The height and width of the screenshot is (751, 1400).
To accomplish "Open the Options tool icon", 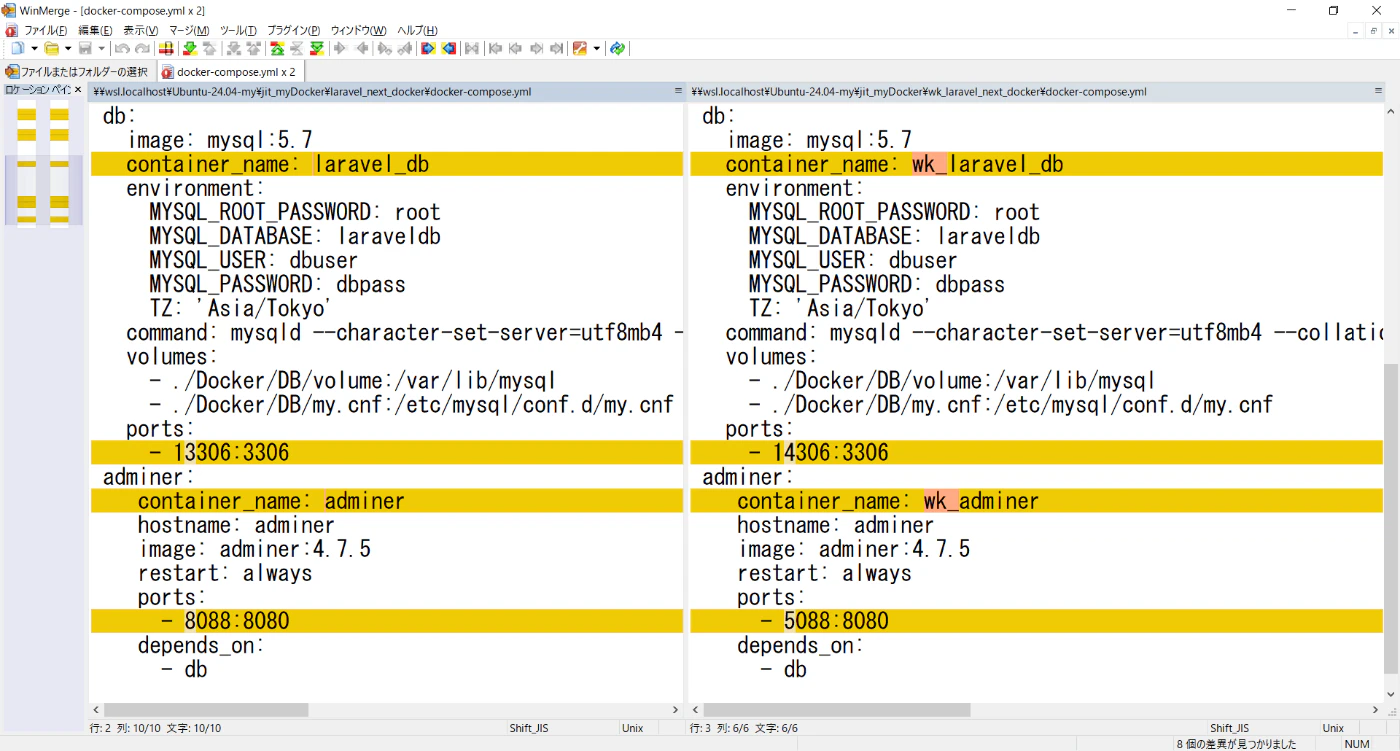I will pyautogui.click(x=579, y=48).
